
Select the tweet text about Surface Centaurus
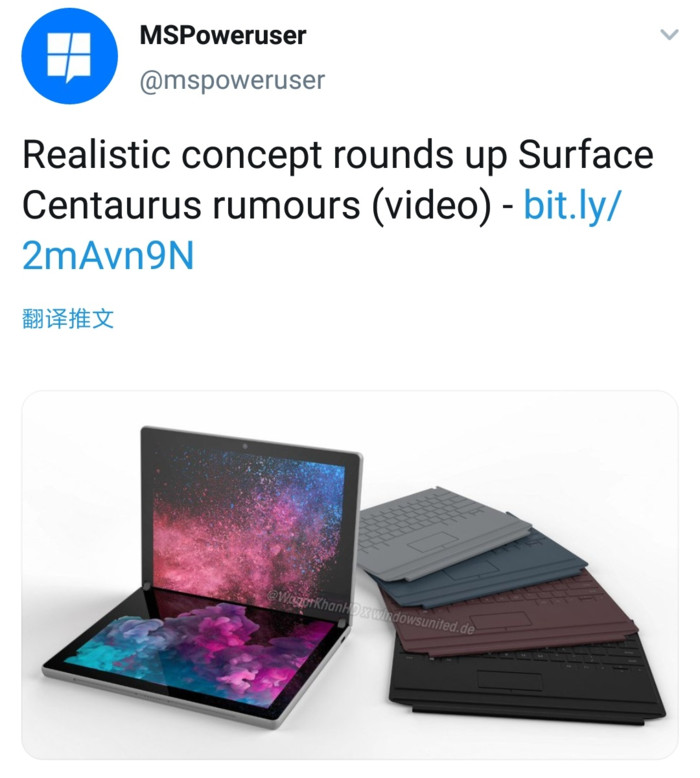click(337, 205)
